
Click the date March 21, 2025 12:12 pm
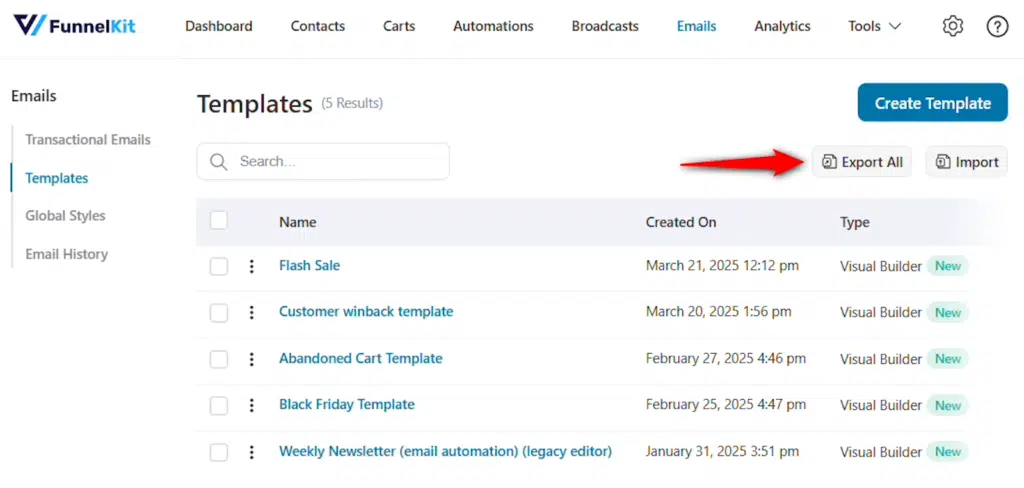722,266
